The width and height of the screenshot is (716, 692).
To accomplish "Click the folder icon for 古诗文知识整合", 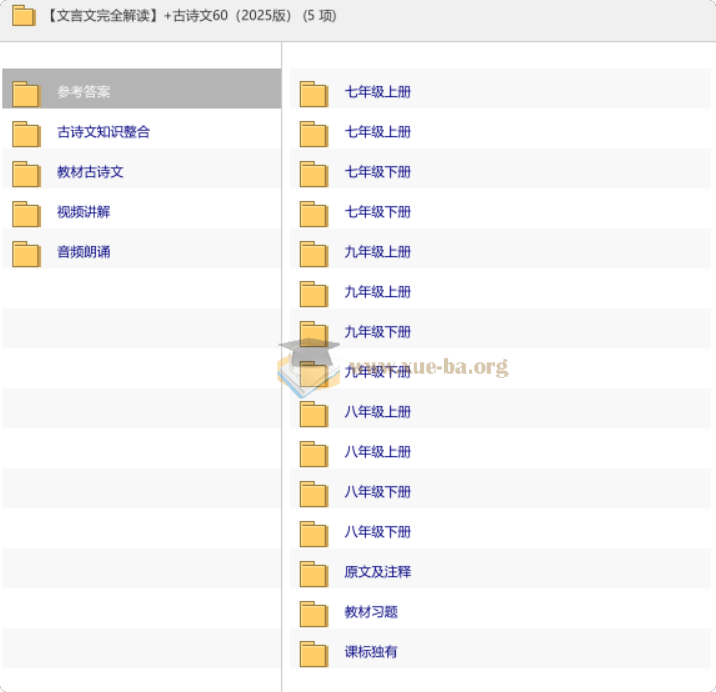I will [26, 133].
